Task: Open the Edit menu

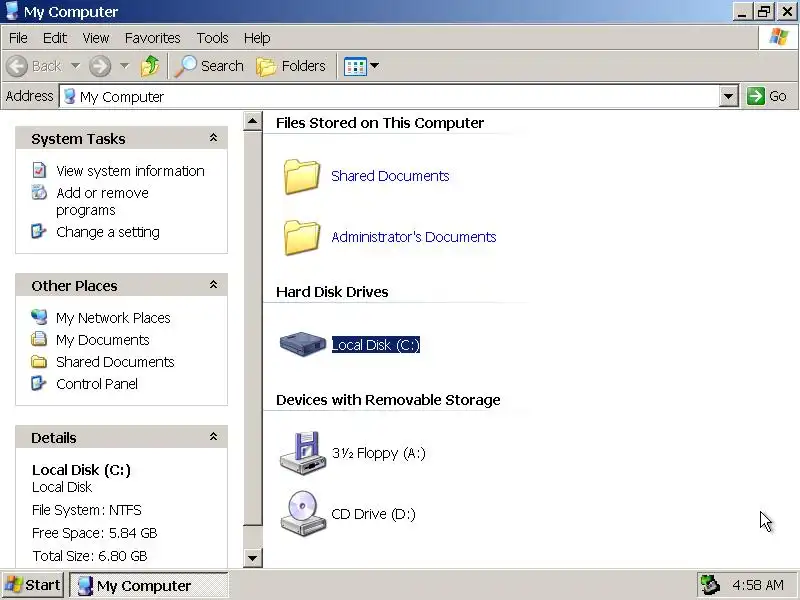Action: coord(55,38)
